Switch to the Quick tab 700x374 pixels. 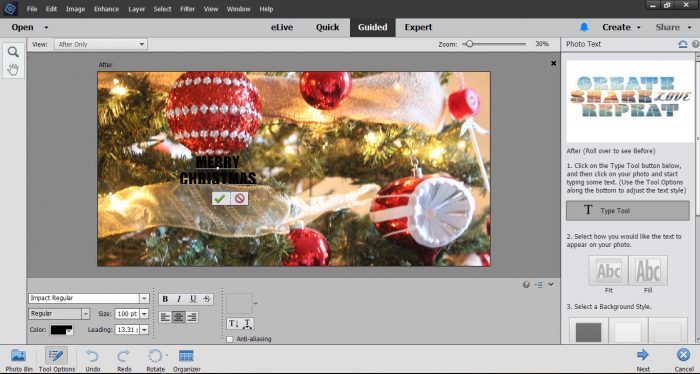pos(328,27)
